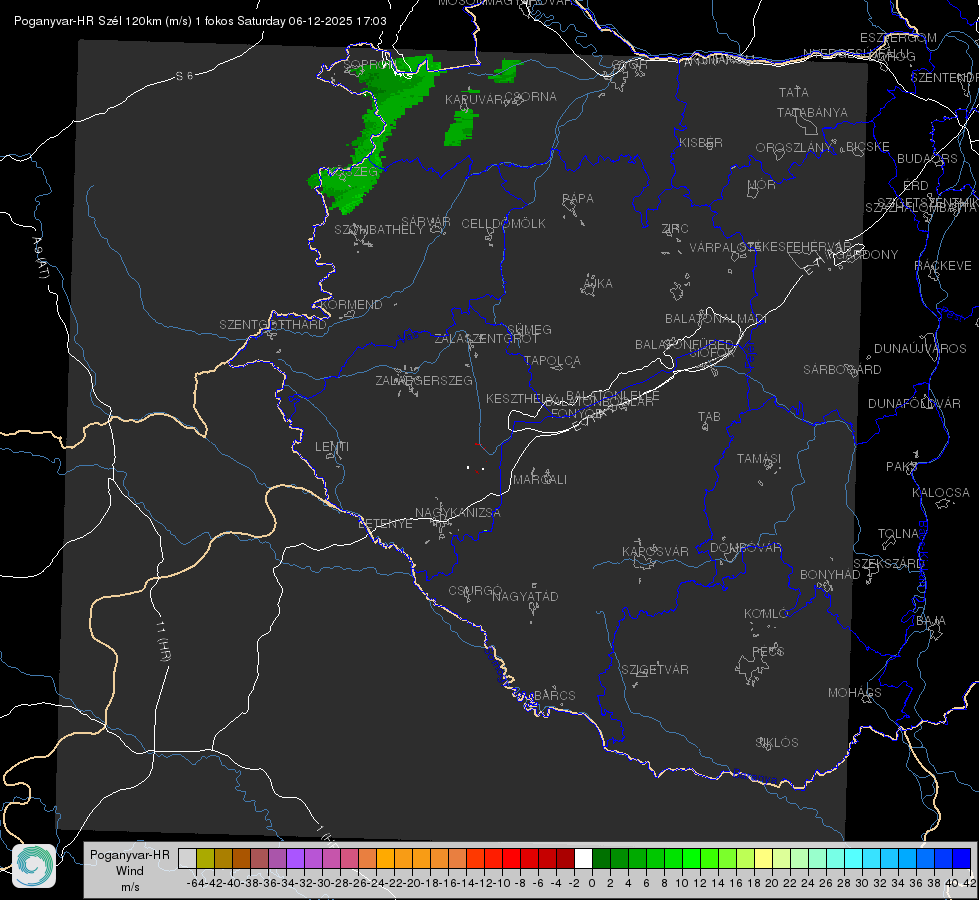979x900 pixels.
Task: Pick the dark green swatch between 0 and 2
Action: tap(601, 858)
